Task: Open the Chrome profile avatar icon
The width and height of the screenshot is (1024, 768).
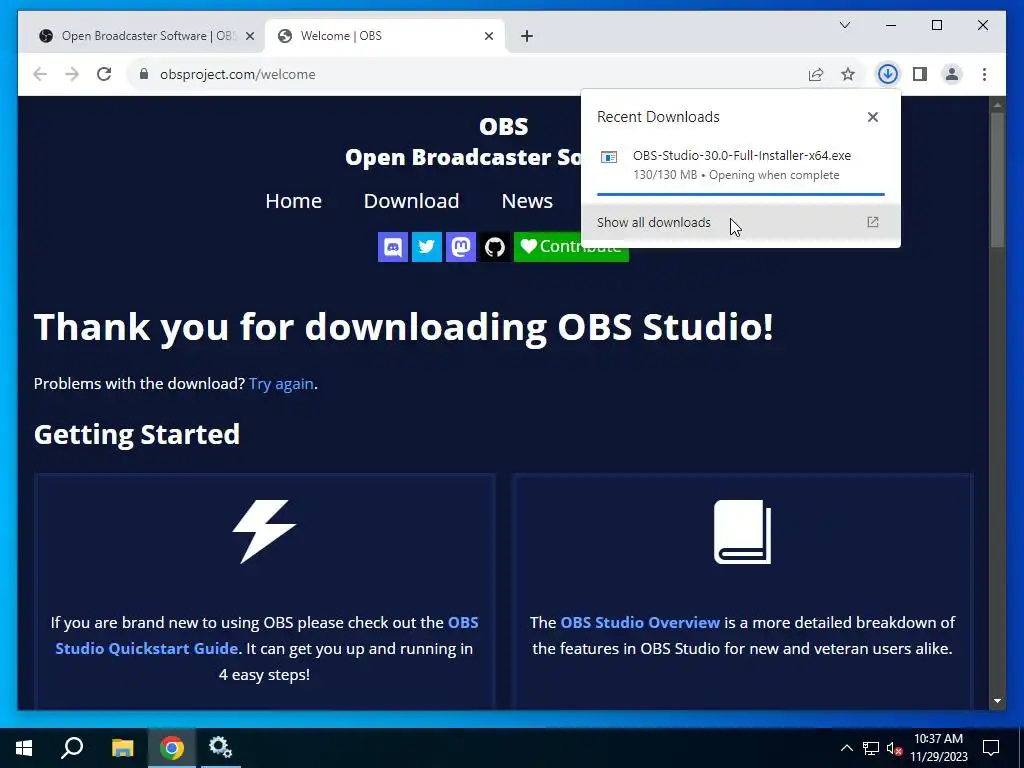Action: coord(952,74)
